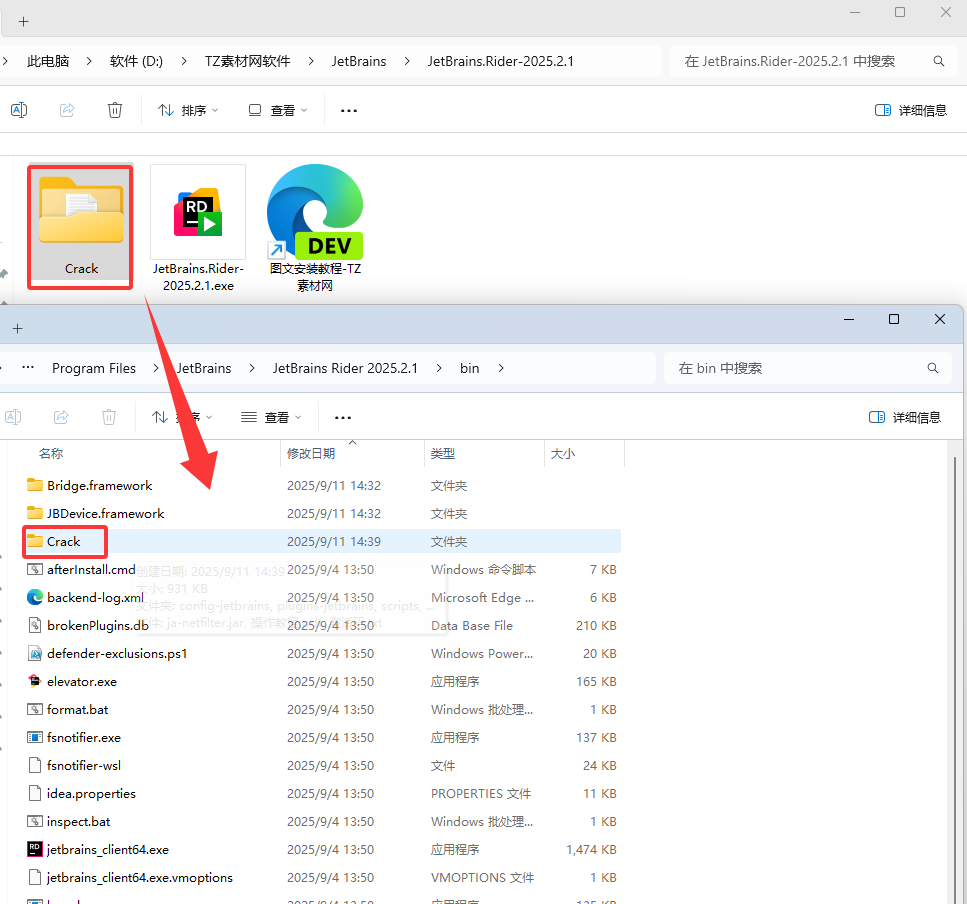Screen dimensions: 967x904
Task: Go to 软件 (D:) in breadcrumb
Action: pyautogui.click(x=136, y=61)
